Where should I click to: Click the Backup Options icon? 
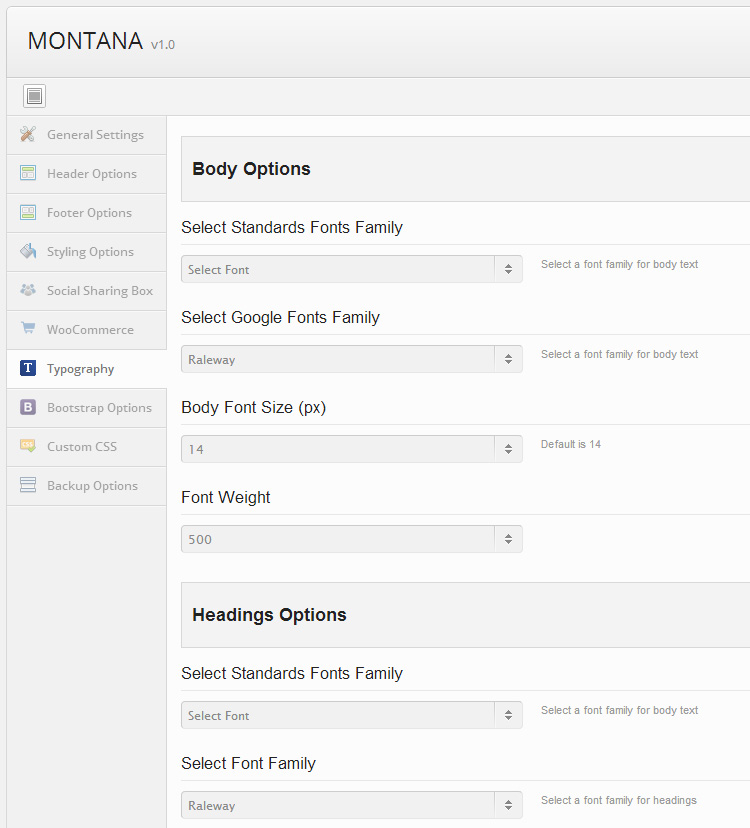tap(28, 486)
